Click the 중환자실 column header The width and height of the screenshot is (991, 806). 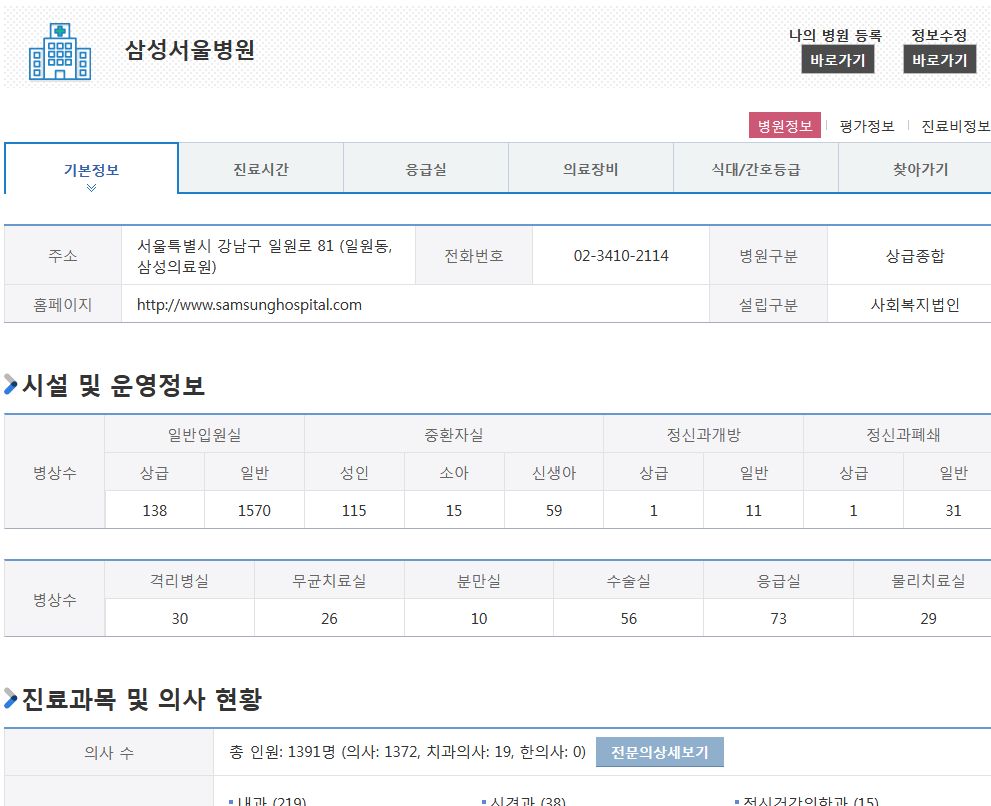pos(454,434)
